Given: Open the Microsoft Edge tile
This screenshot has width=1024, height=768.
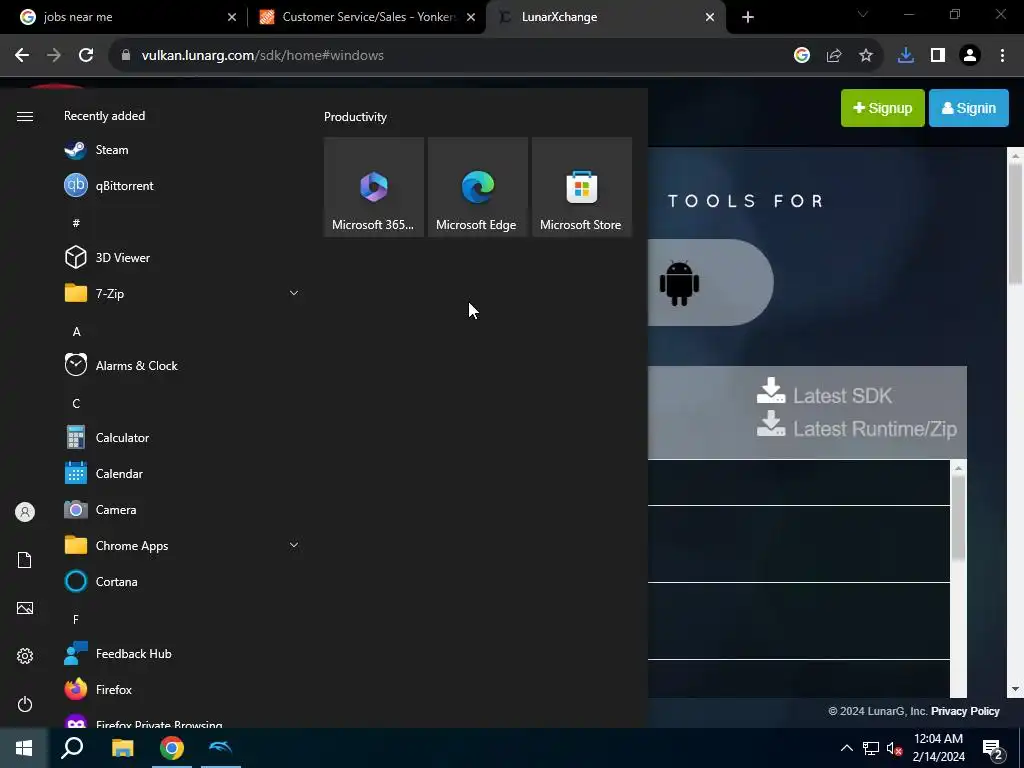Looking at the screenshot, I should click(x=477, y=187).
